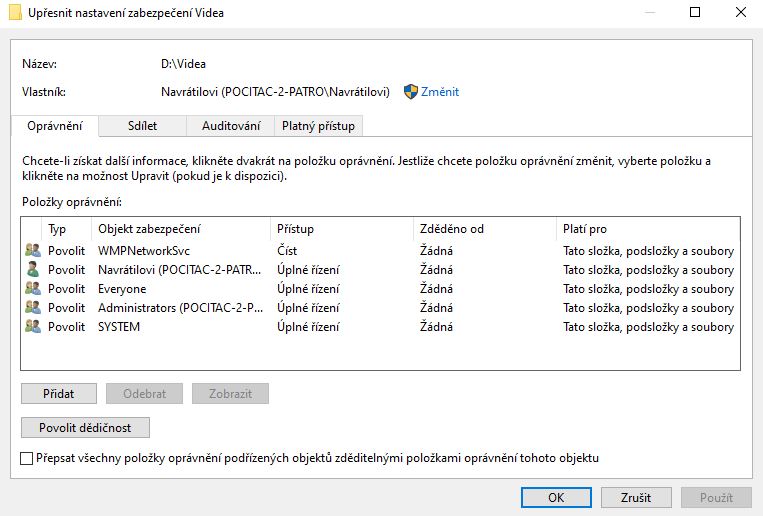Screen dimensions: 763x516
Task: Confirm with the OK button
Action: tap(556, 497)
